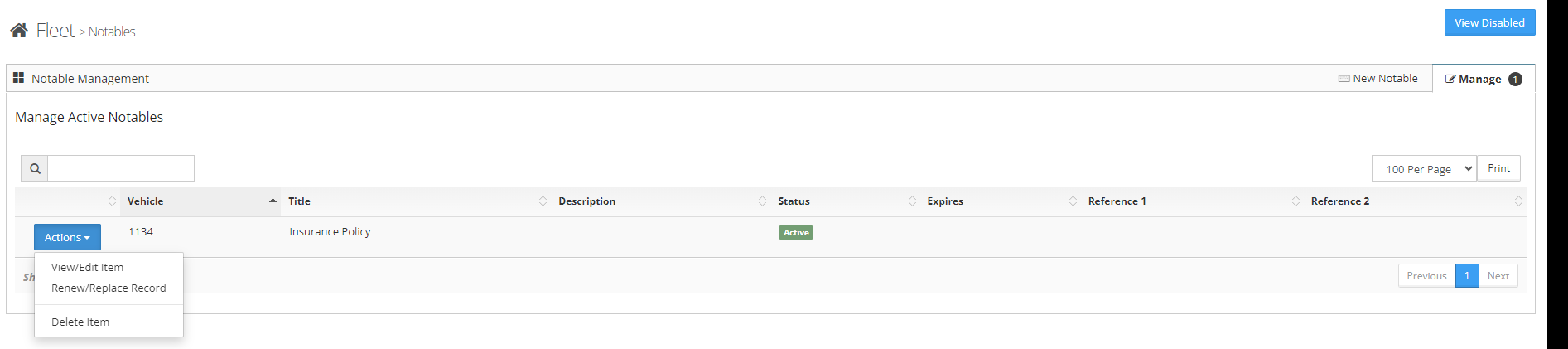Click the Notable Management grid icon
The image size is (1568, 349).
click(18, 78)
